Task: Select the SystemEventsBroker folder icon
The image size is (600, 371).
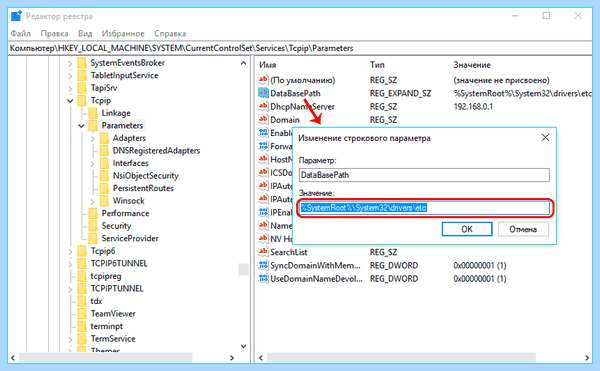Action: pyautogui.click(x=82, y=63)
